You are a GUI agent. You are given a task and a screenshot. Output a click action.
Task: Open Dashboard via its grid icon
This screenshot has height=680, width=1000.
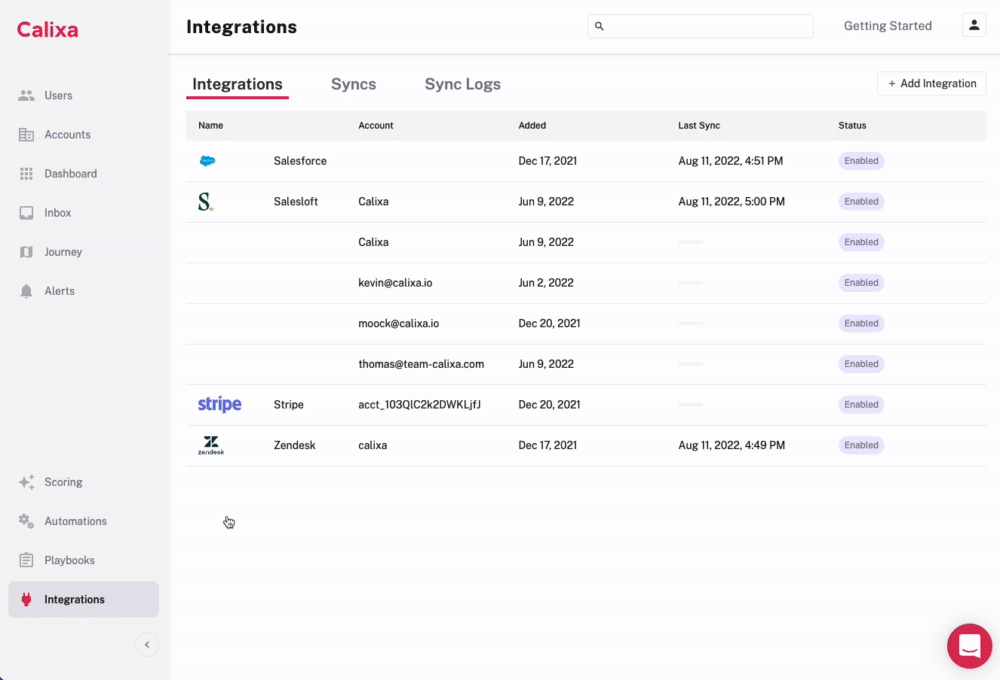tap(26, 174)
